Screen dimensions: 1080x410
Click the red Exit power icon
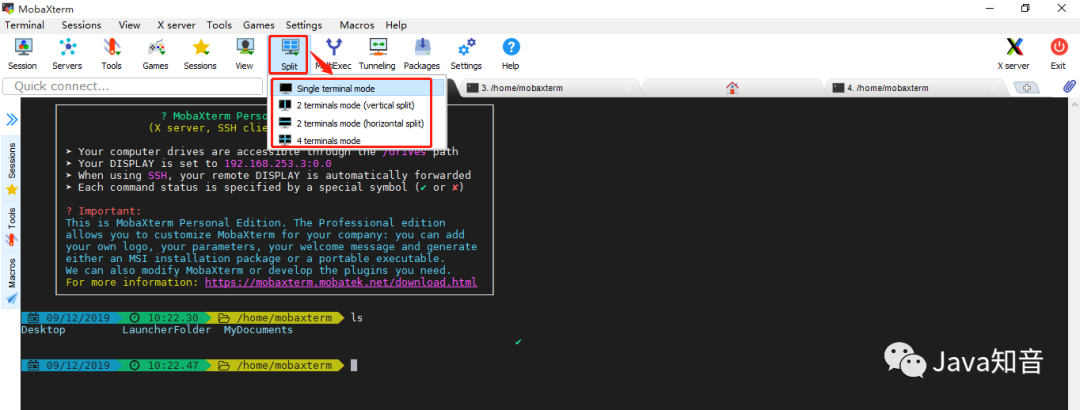(x=1058, y=54)
